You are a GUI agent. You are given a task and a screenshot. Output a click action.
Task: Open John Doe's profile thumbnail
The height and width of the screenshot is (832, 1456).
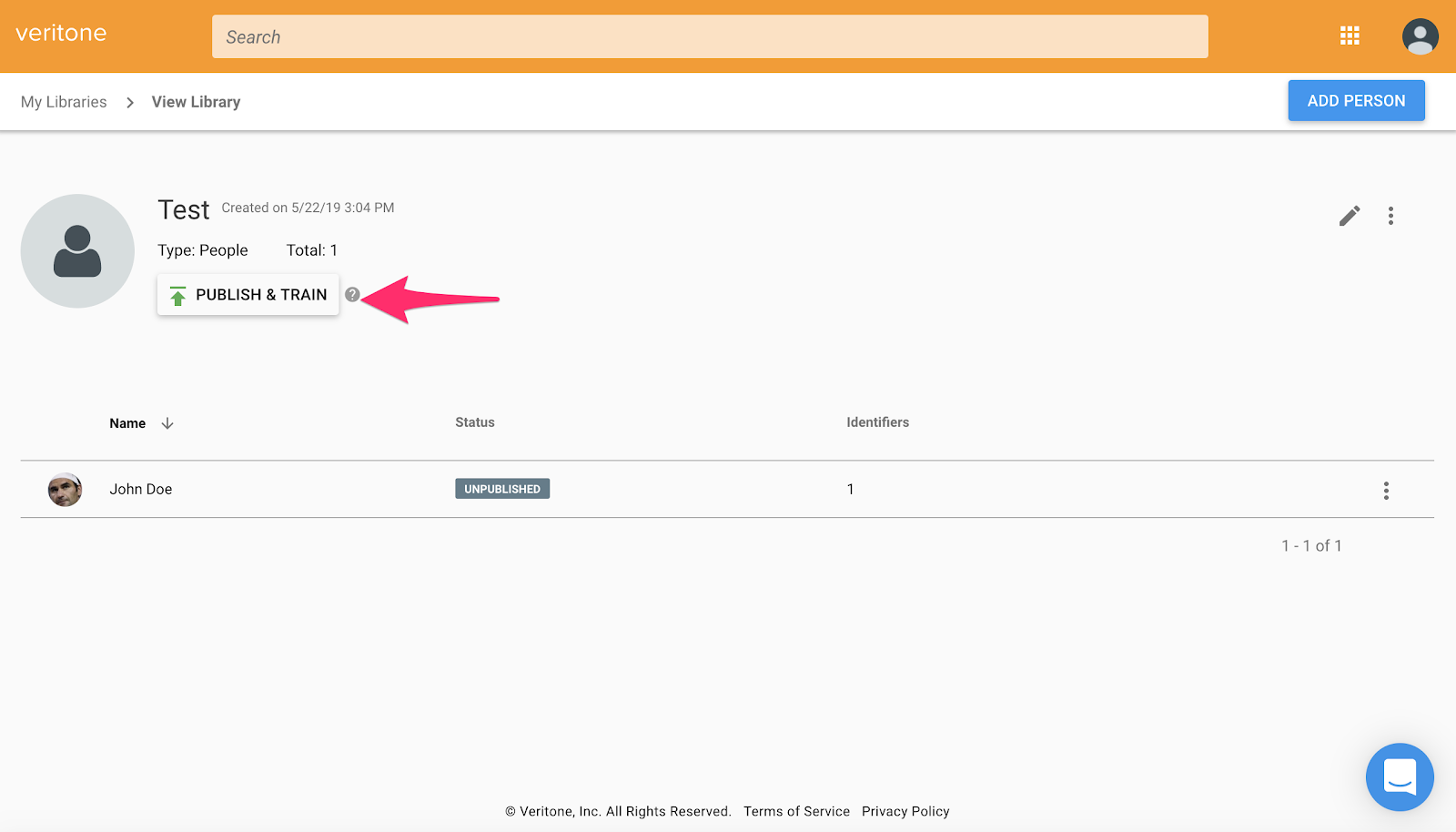pos(65,490)
